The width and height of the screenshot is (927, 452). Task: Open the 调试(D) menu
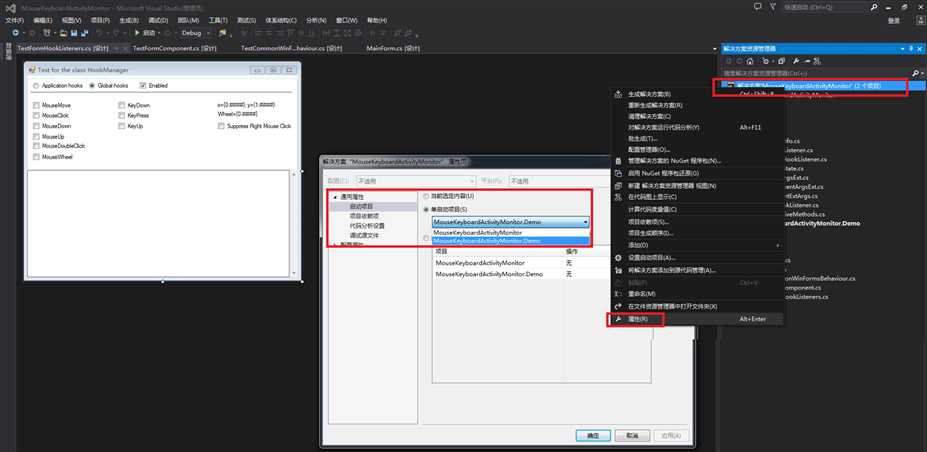click(156, 20)
